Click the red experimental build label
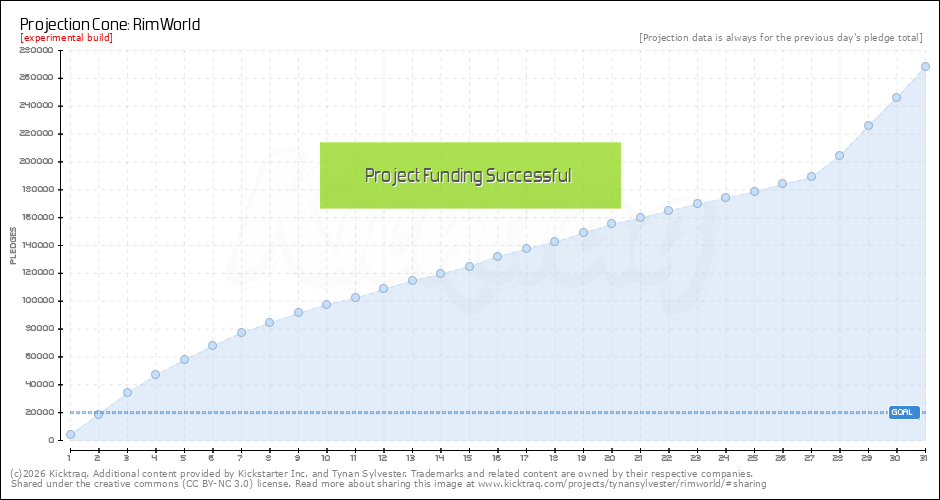Screen dimensions: 940x500 [x=66, y=38]
